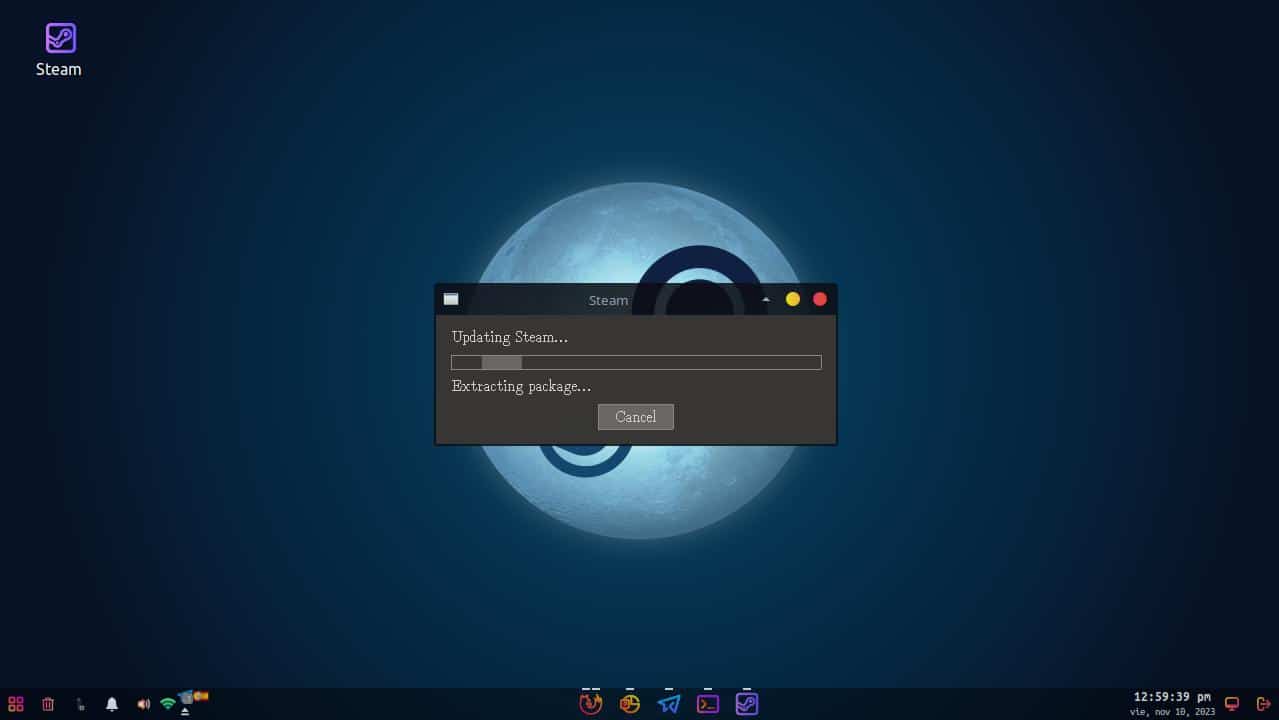Switch to Telegram in the taskbar
The width and height of the screenshot is (1279, 720).
tap(668, 704)
